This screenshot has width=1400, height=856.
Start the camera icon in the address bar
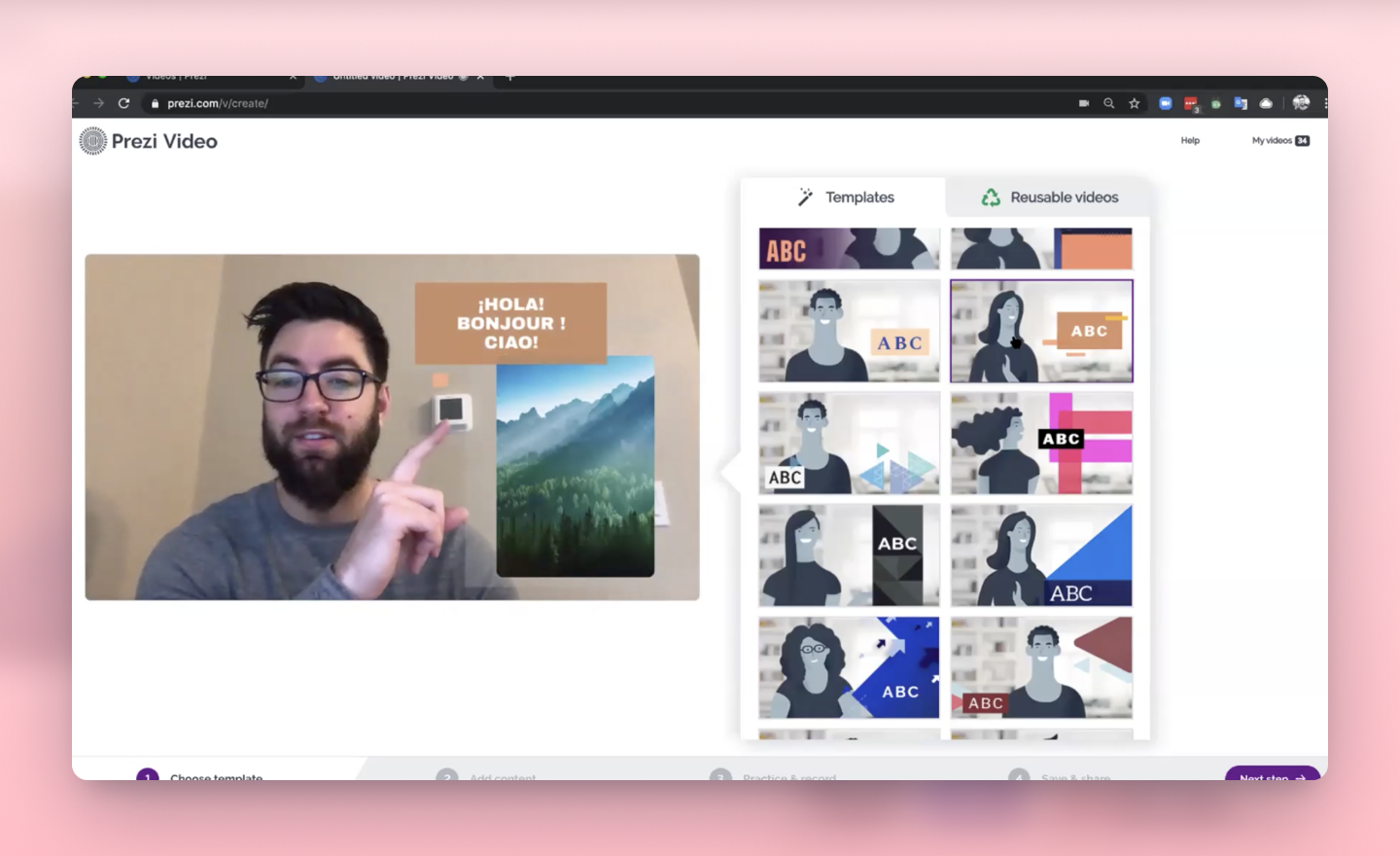(x=1085, y=103)
